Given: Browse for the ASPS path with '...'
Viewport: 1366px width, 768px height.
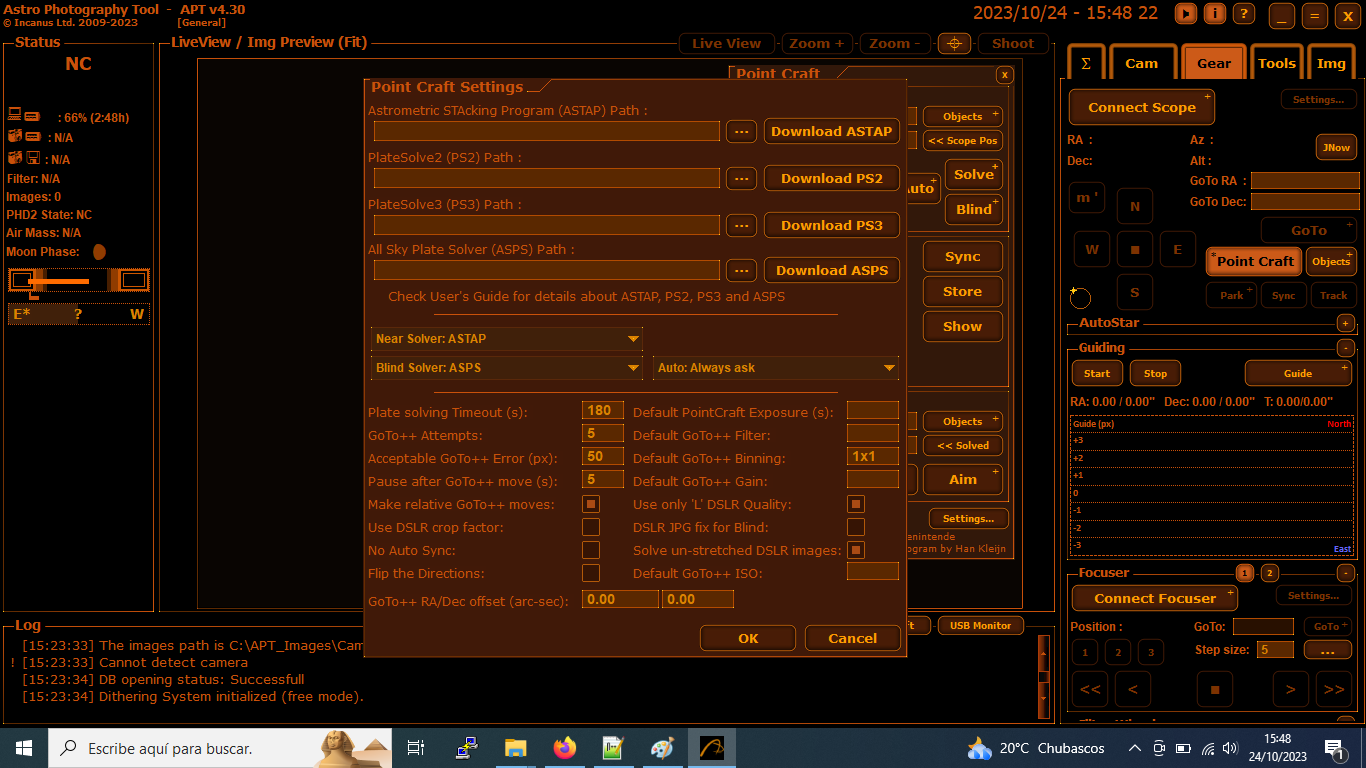Looking at the screenshot, I should (740, 270).
